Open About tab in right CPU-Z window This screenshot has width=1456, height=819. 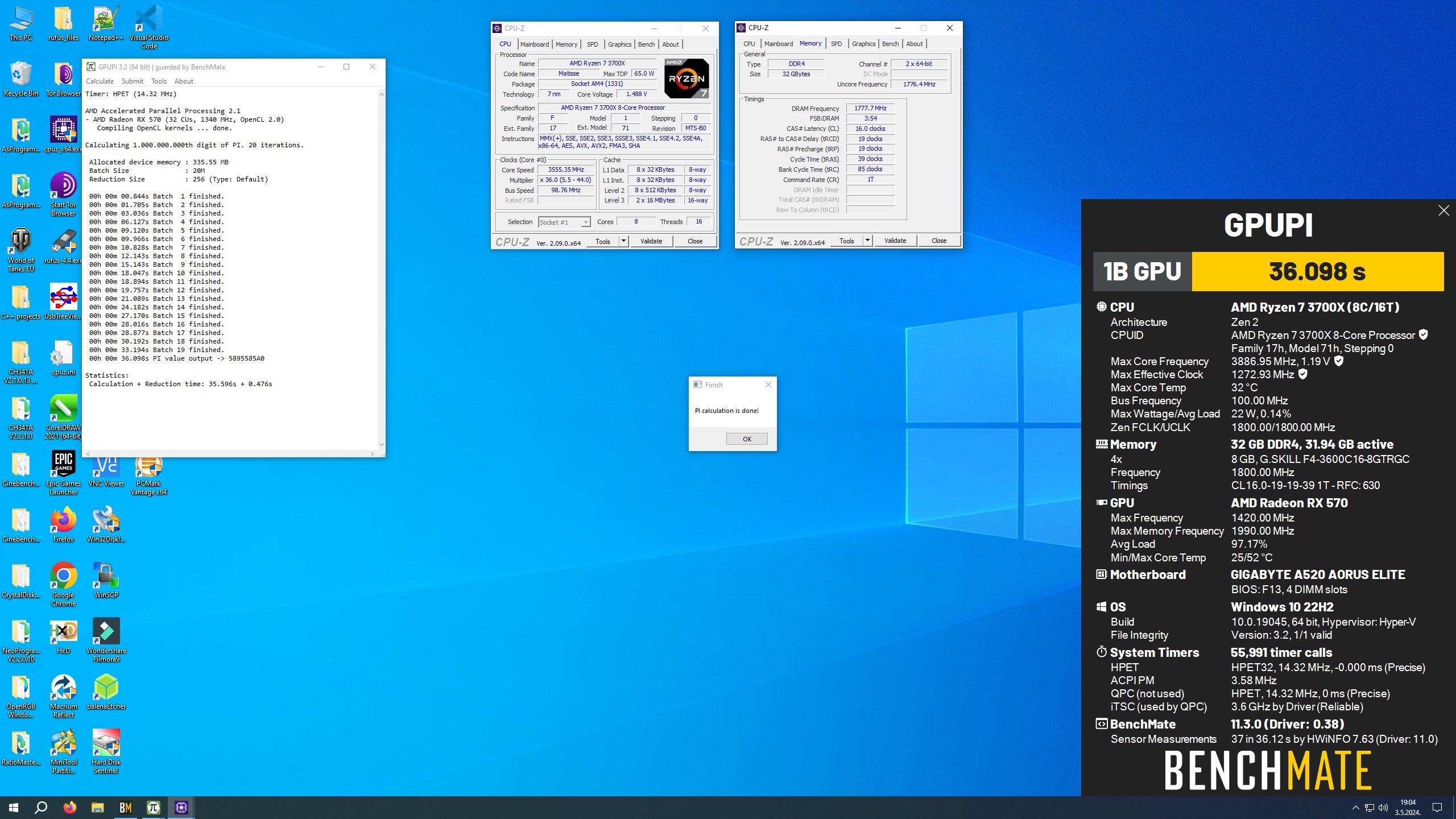point(915,44)
